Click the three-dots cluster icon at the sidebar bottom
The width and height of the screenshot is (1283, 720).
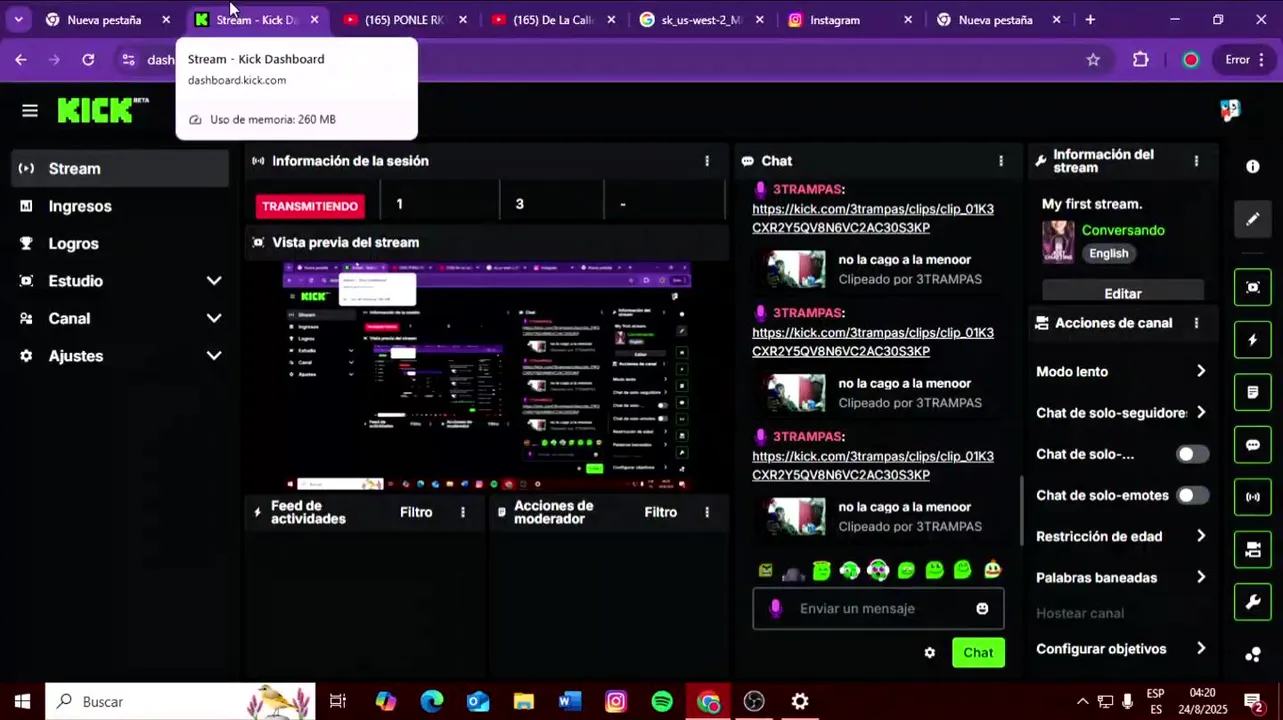(1253, 655)
